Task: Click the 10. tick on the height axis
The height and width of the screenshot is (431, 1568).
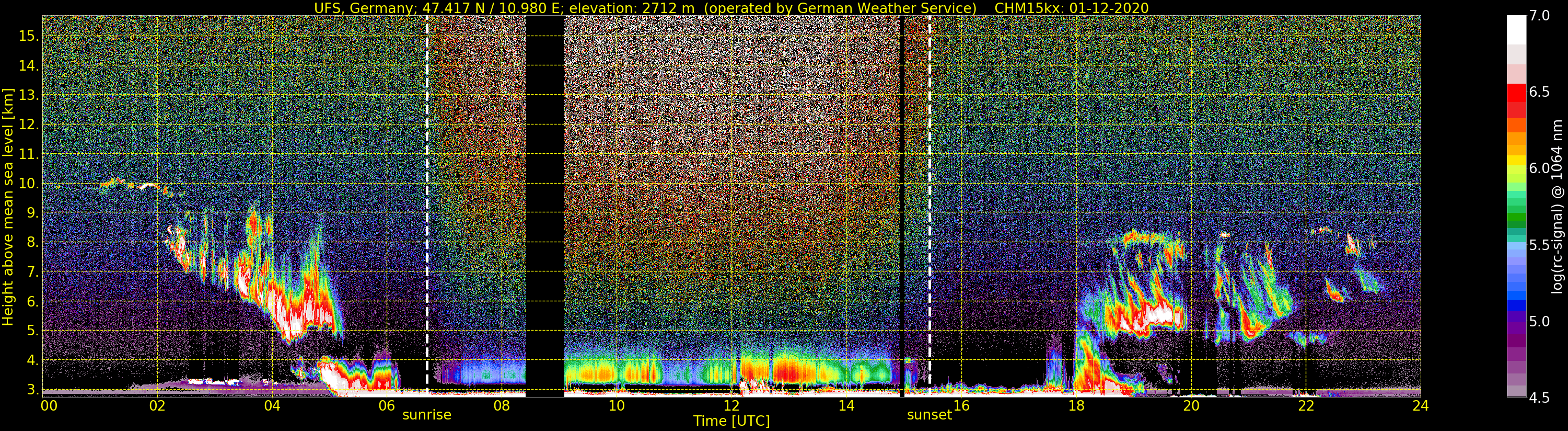Action: click(29, 184)
